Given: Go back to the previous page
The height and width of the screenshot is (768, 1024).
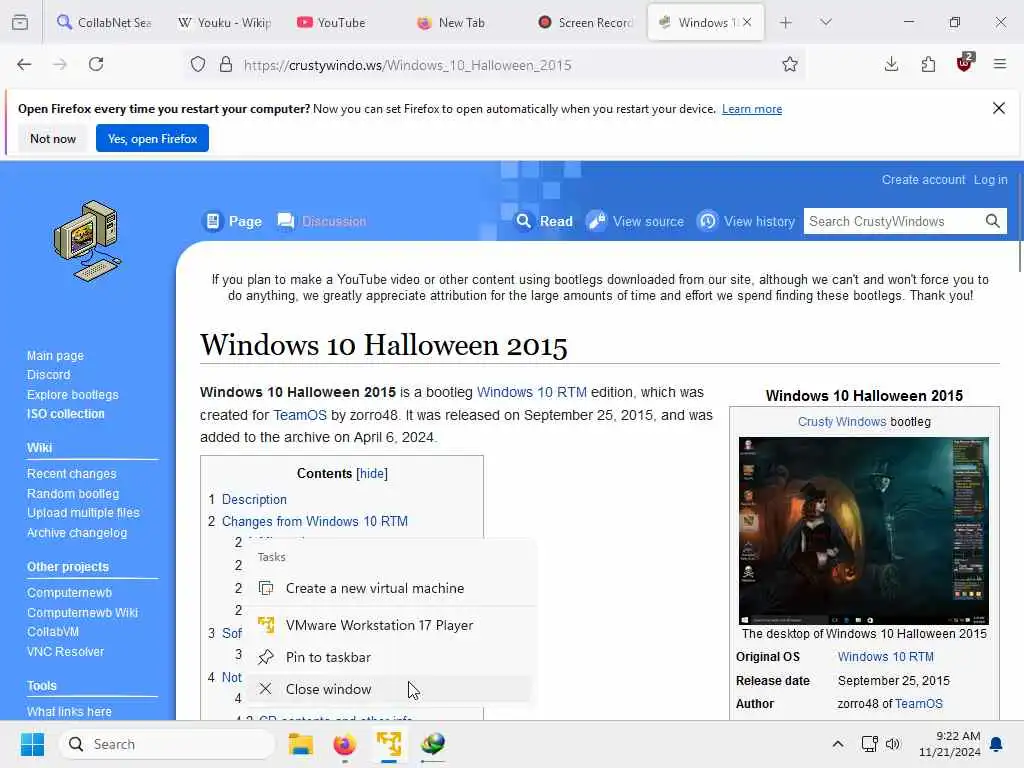Looking at the screenshot, I should point(24,64).
